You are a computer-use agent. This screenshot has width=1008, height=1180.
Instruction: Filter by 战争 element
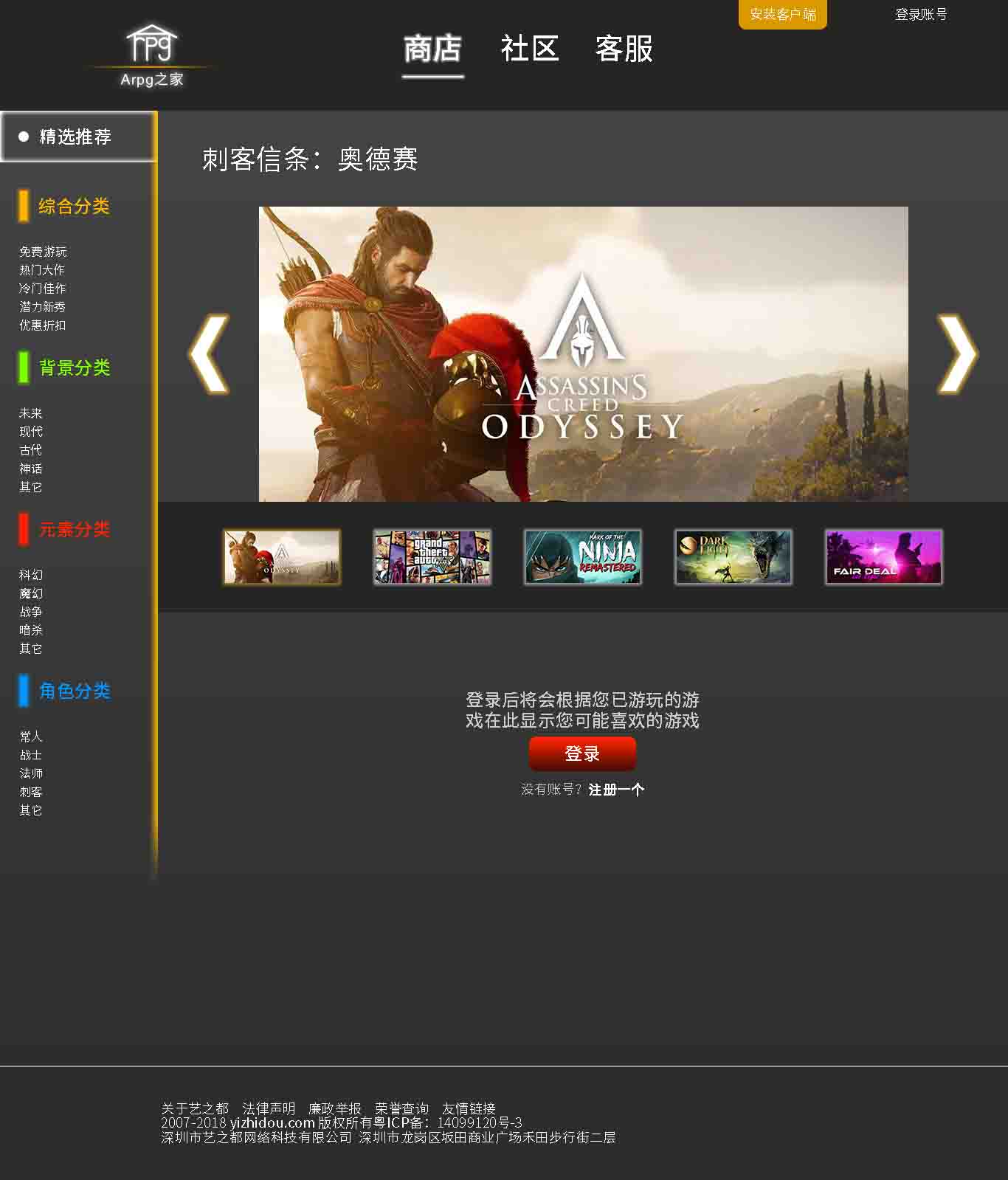tap(31, 612)
